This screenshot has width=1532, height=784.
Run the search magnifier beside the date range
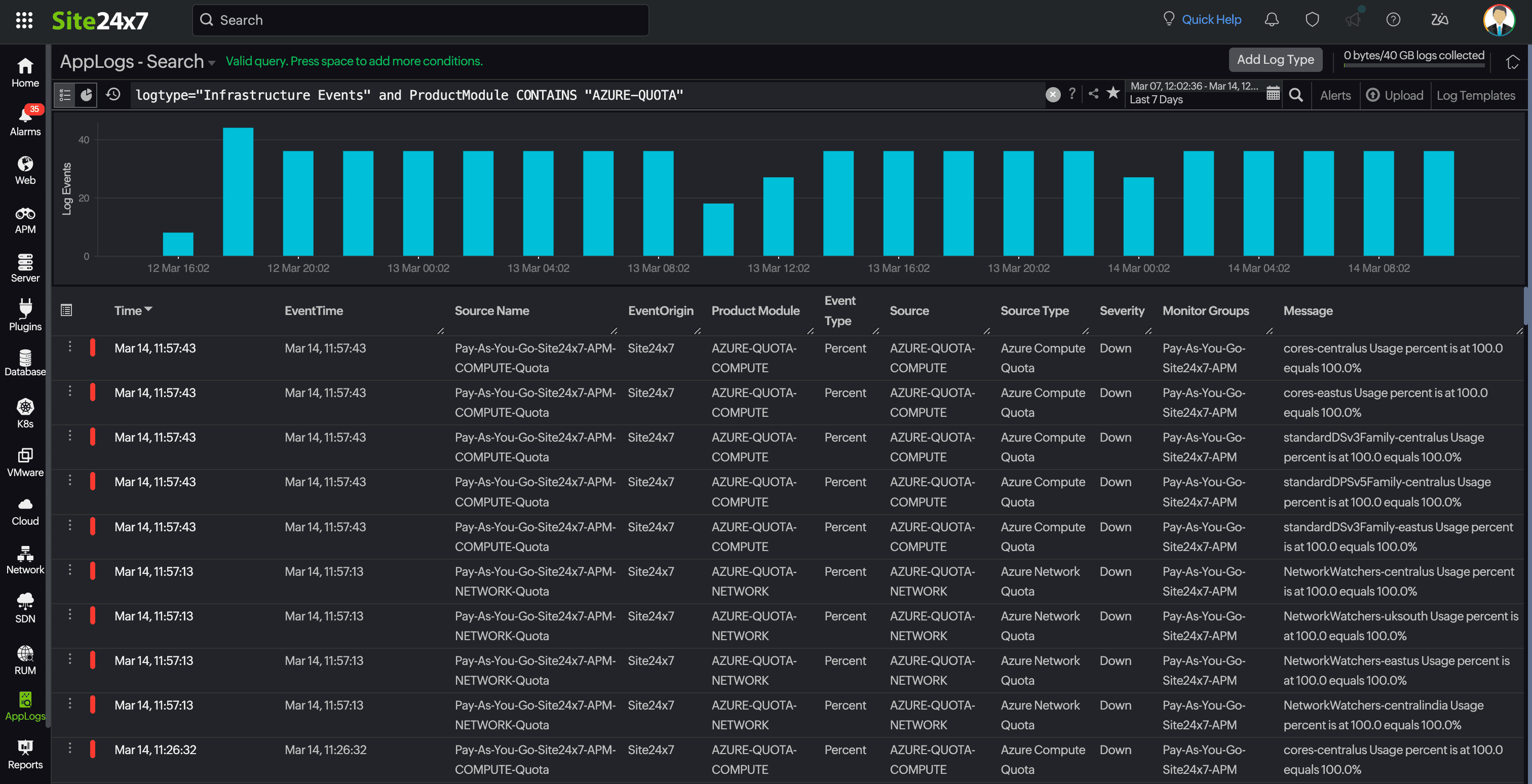click(1296, 95)
